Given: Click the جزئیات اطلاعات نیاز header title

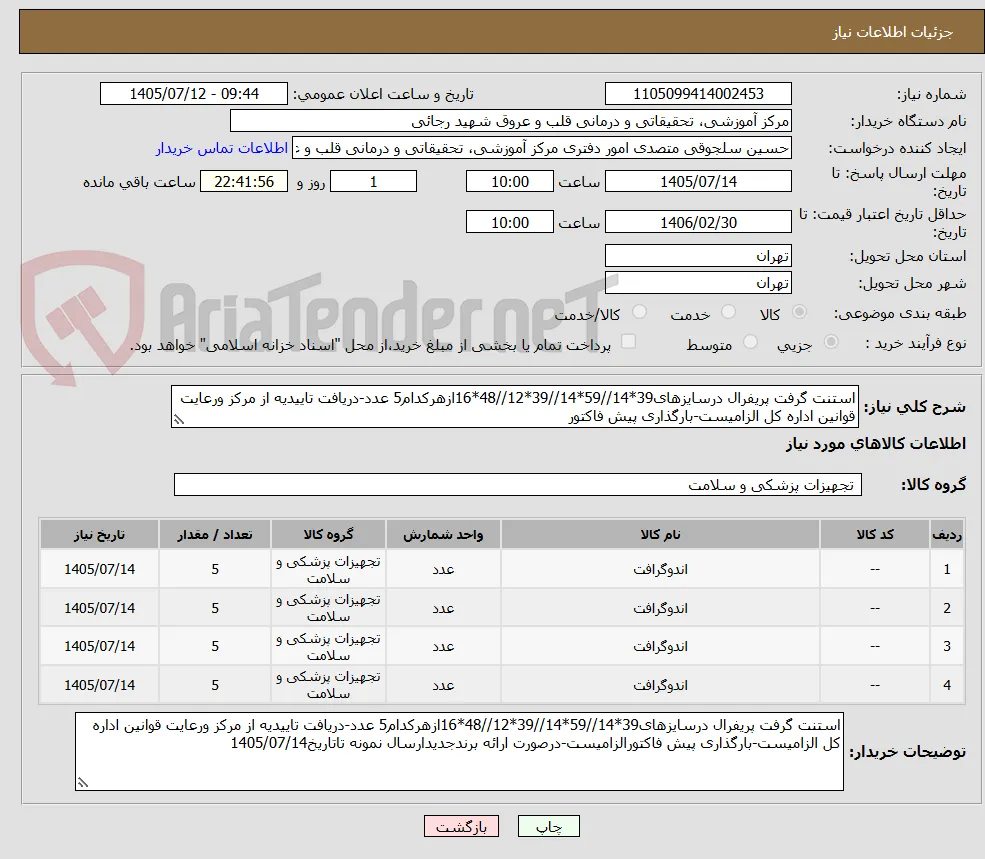Looking at the screenshot, I should tap(892, 32).
